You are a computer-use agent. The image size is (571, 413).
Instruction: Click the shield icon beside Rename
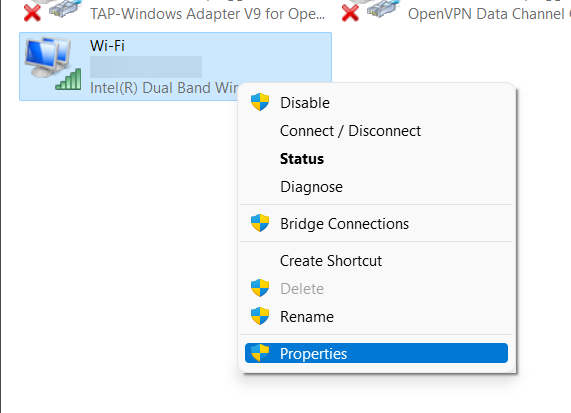[260, 316]
